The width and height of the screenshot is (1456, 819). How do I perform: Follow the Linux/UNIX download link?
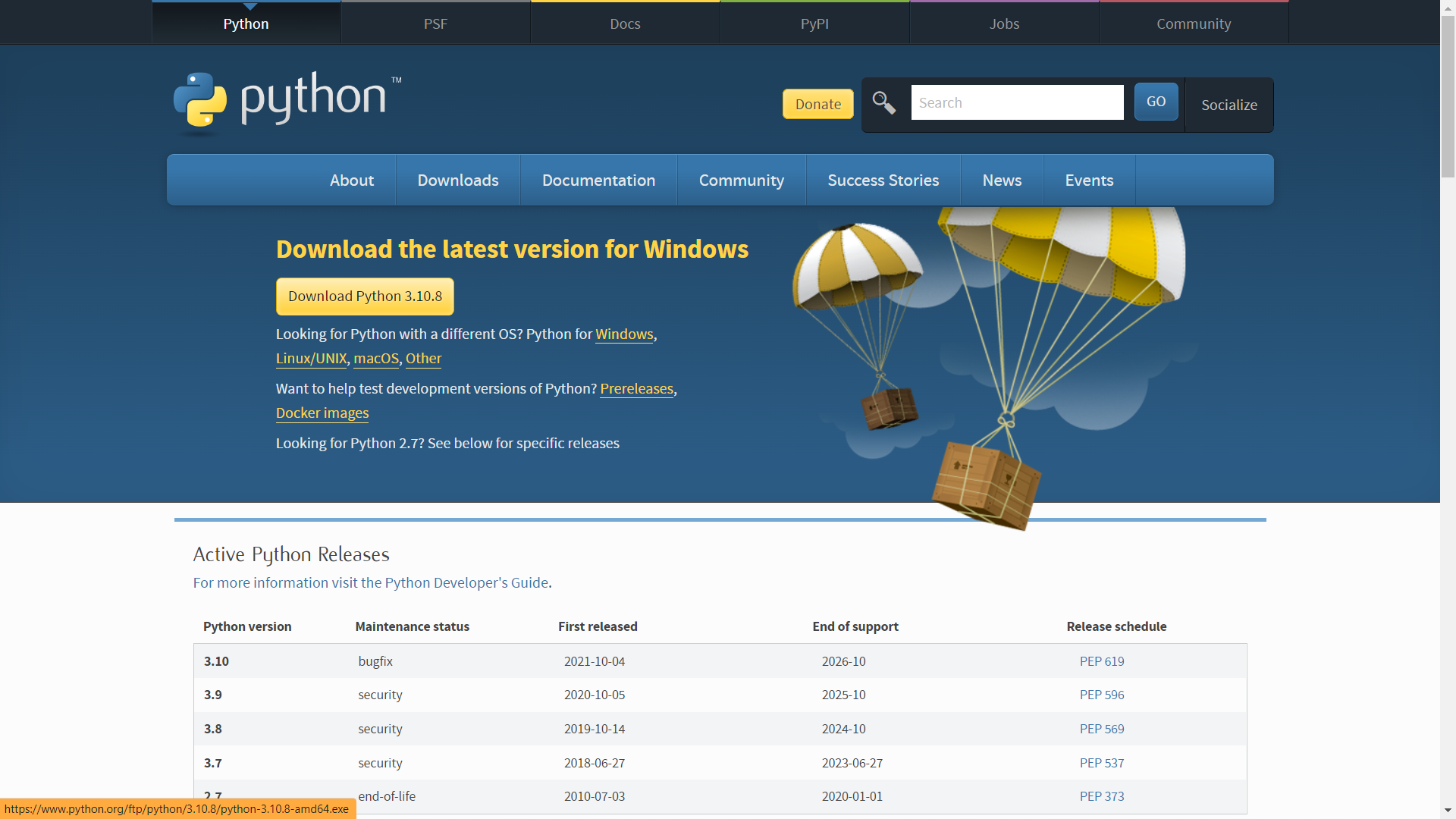pyautogui.click(x=311, y=358)
